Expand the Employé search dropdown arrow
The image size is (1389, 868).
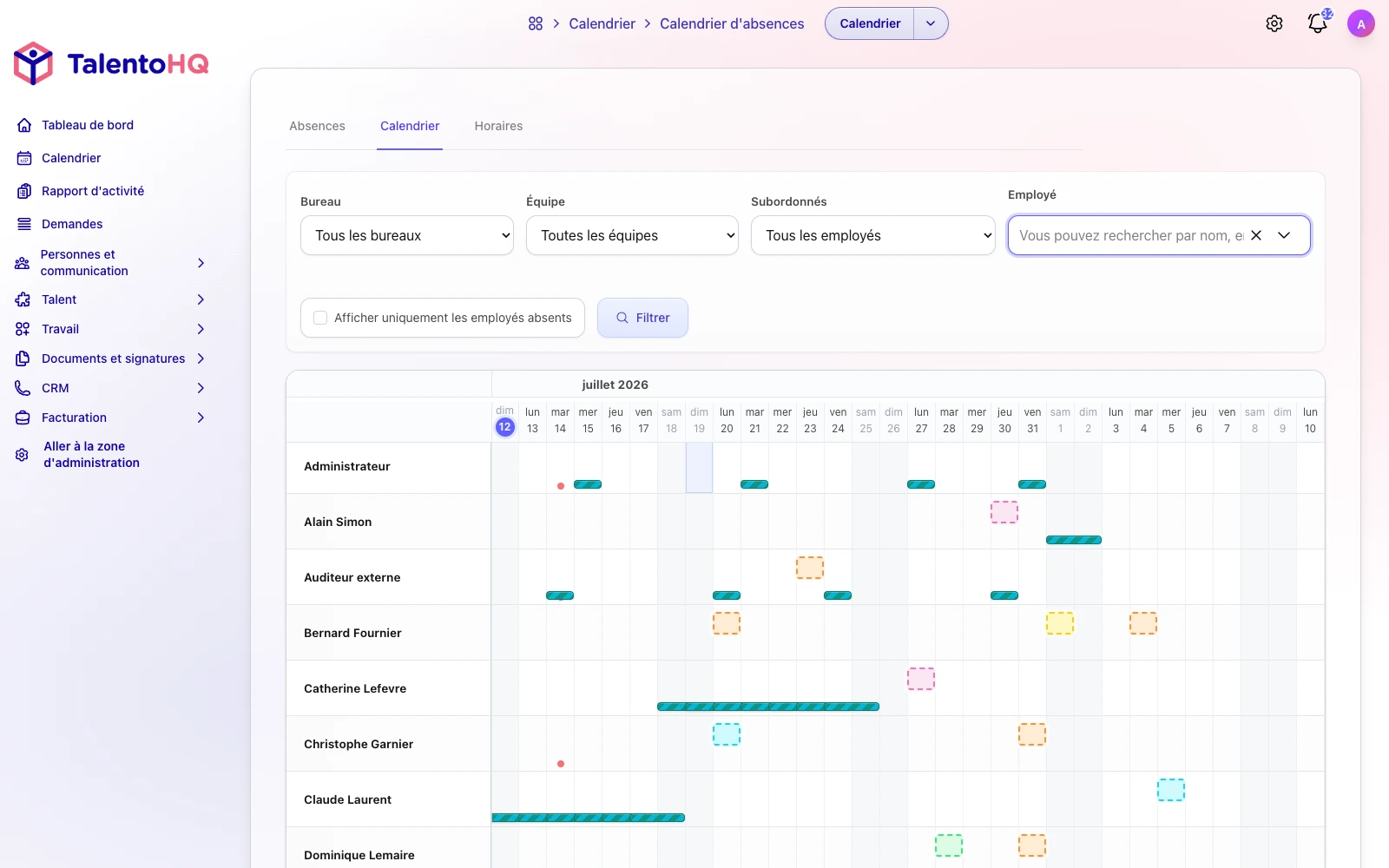1285,235
